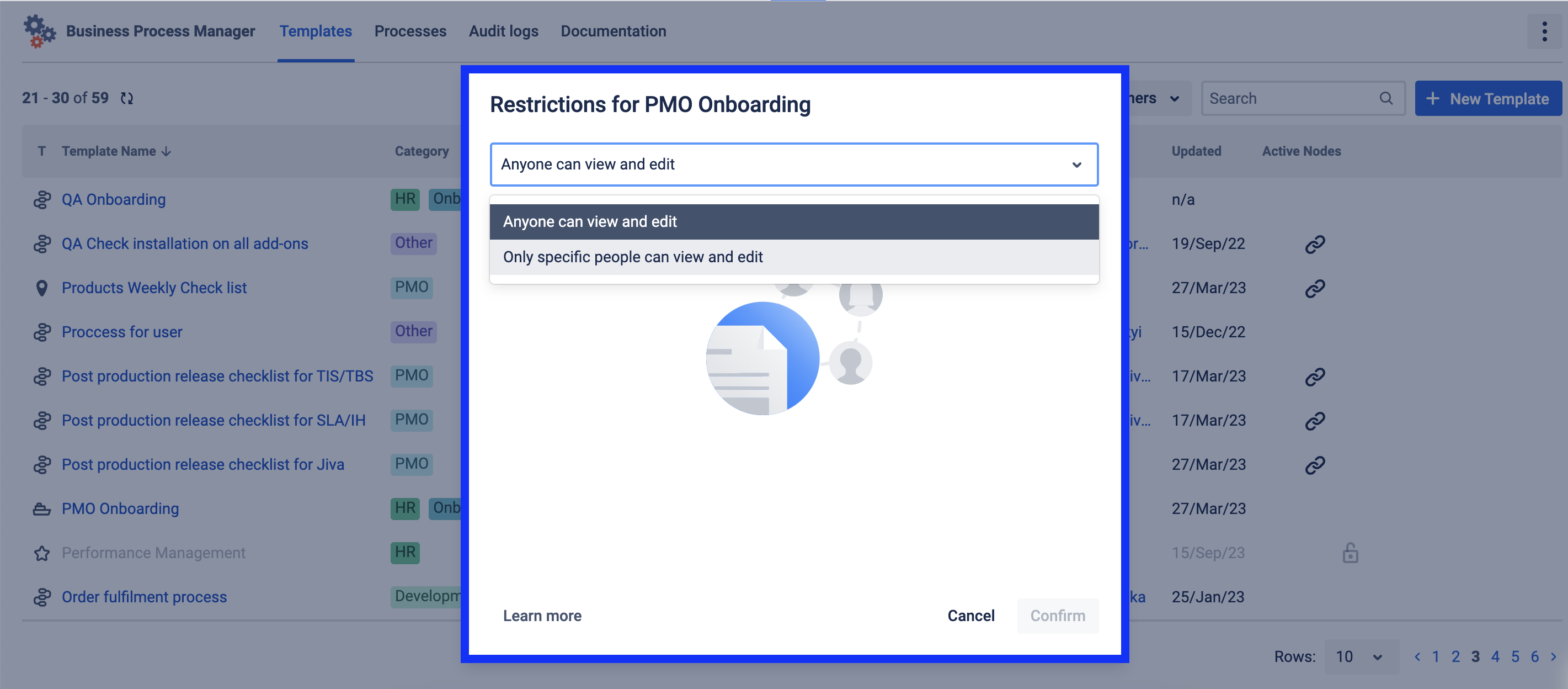
Task: Click the Cancel button in the dialog
Action: pos(970,615)
